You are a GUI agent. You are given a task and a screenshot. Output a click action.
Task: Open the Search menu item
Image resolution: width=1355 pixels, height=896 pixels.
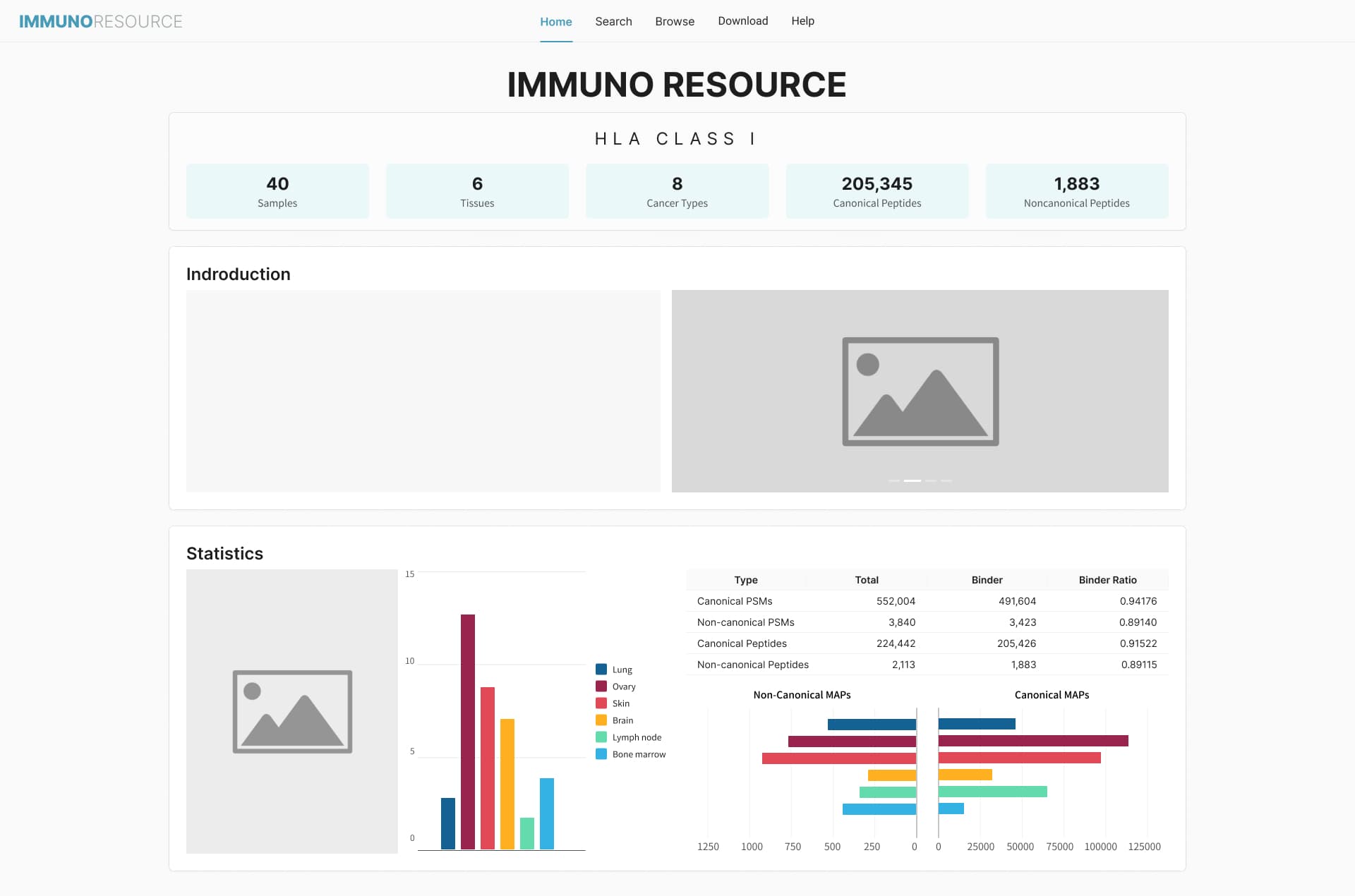click(613, 21)
